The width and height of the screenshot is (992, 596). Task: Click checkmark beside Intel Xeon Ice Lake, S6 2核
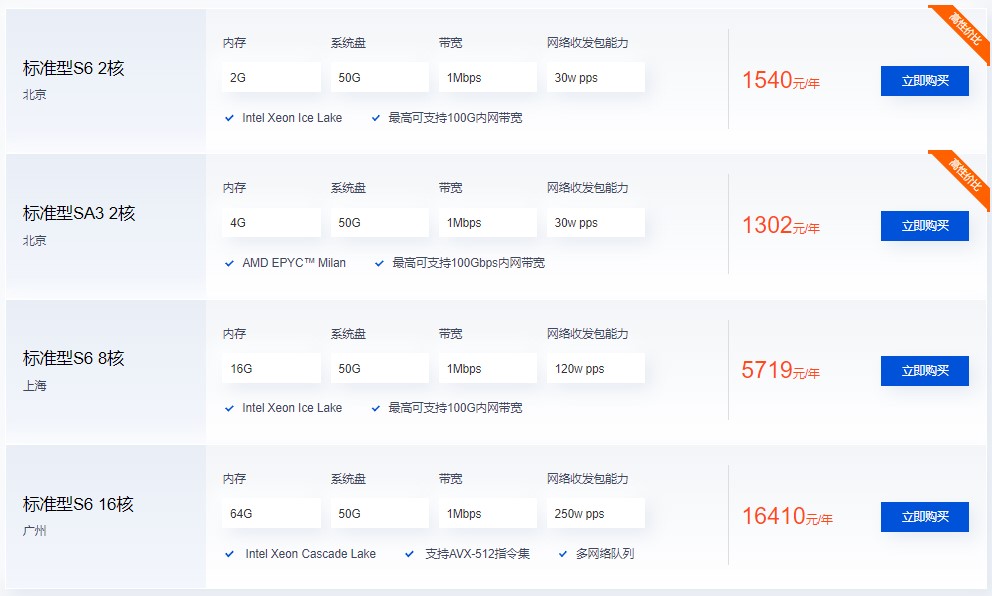230,118
